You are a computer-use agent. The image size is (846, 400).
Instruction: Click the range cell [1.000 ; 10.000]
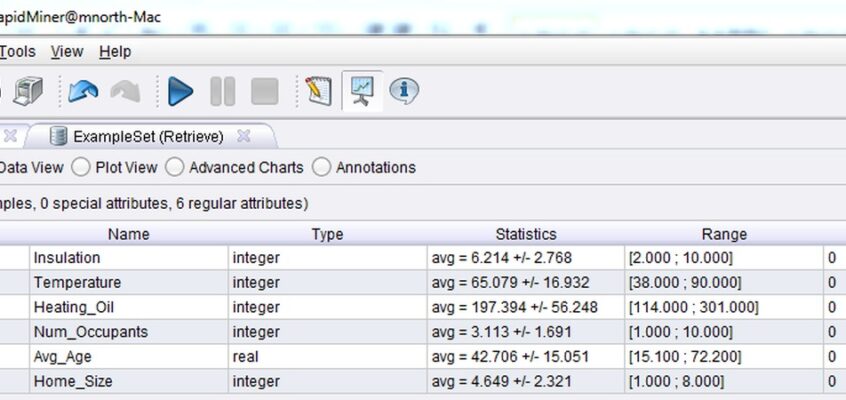(x=724, y=332)
